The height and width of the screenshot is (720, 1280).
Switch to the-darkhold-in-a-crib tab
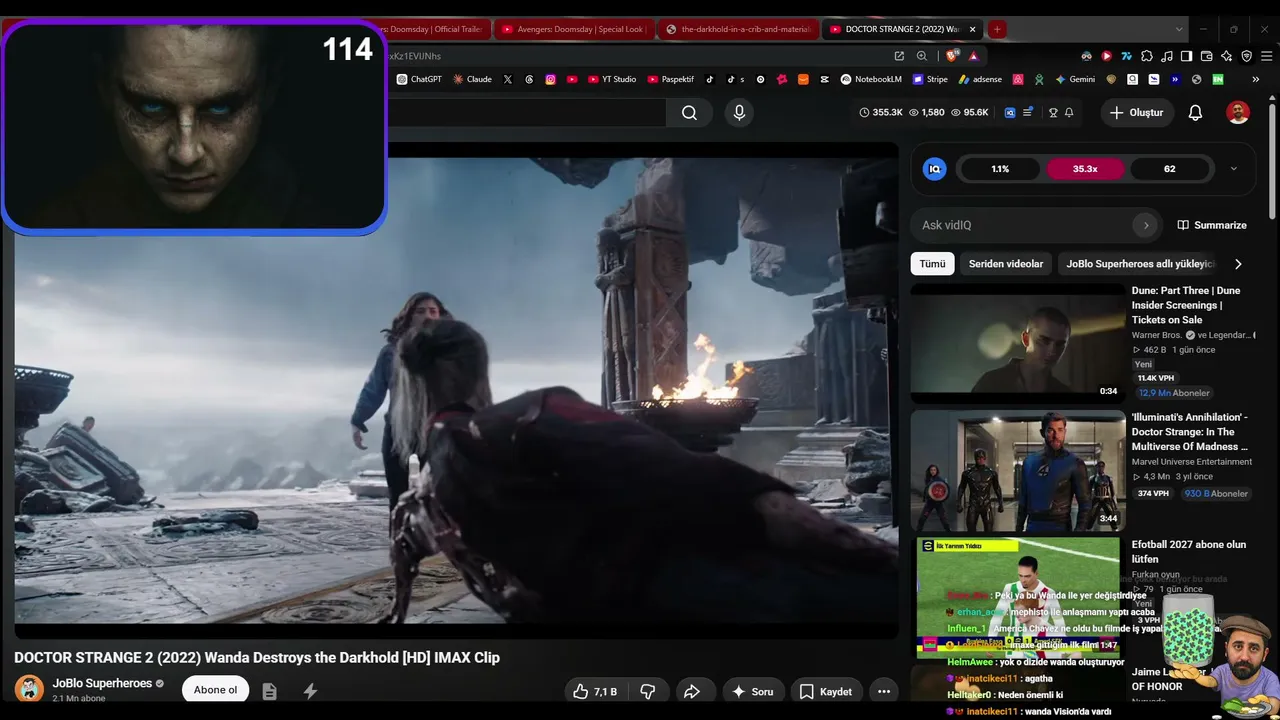738,29
